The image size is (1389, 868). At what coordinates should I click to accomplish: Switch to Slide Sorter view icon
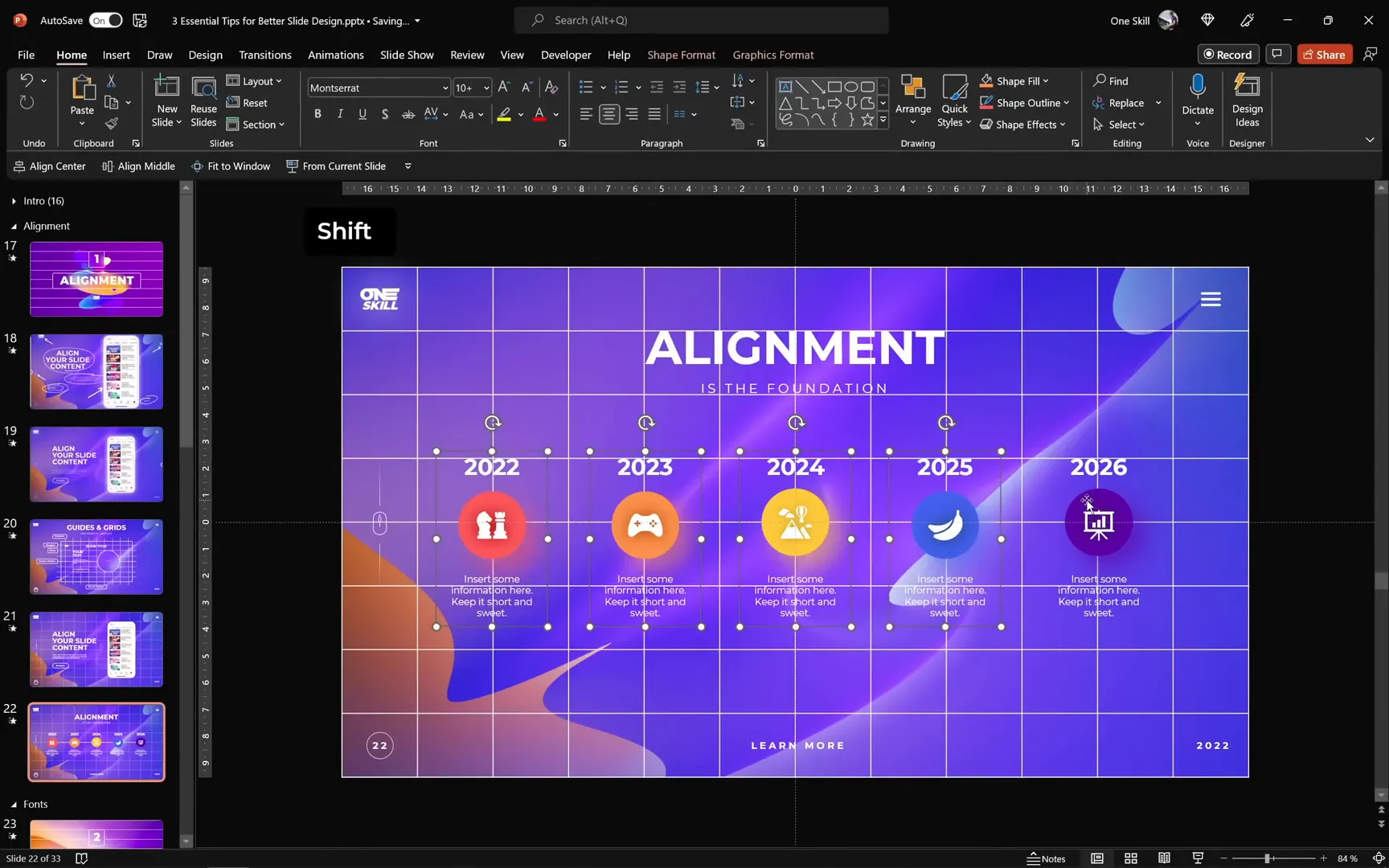1130,858
